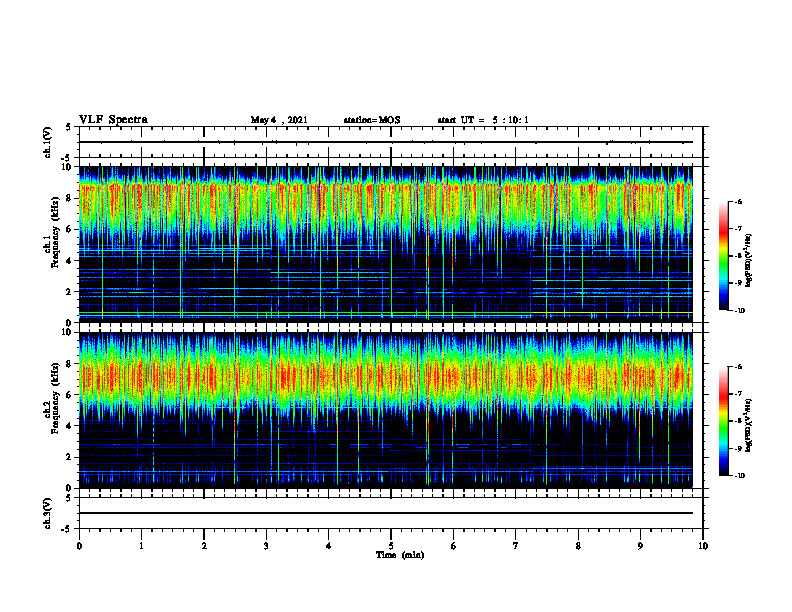Screen dimensions: 792x612
Task: Click time axis tick label '1'
Action: click(x=141, y=546)
